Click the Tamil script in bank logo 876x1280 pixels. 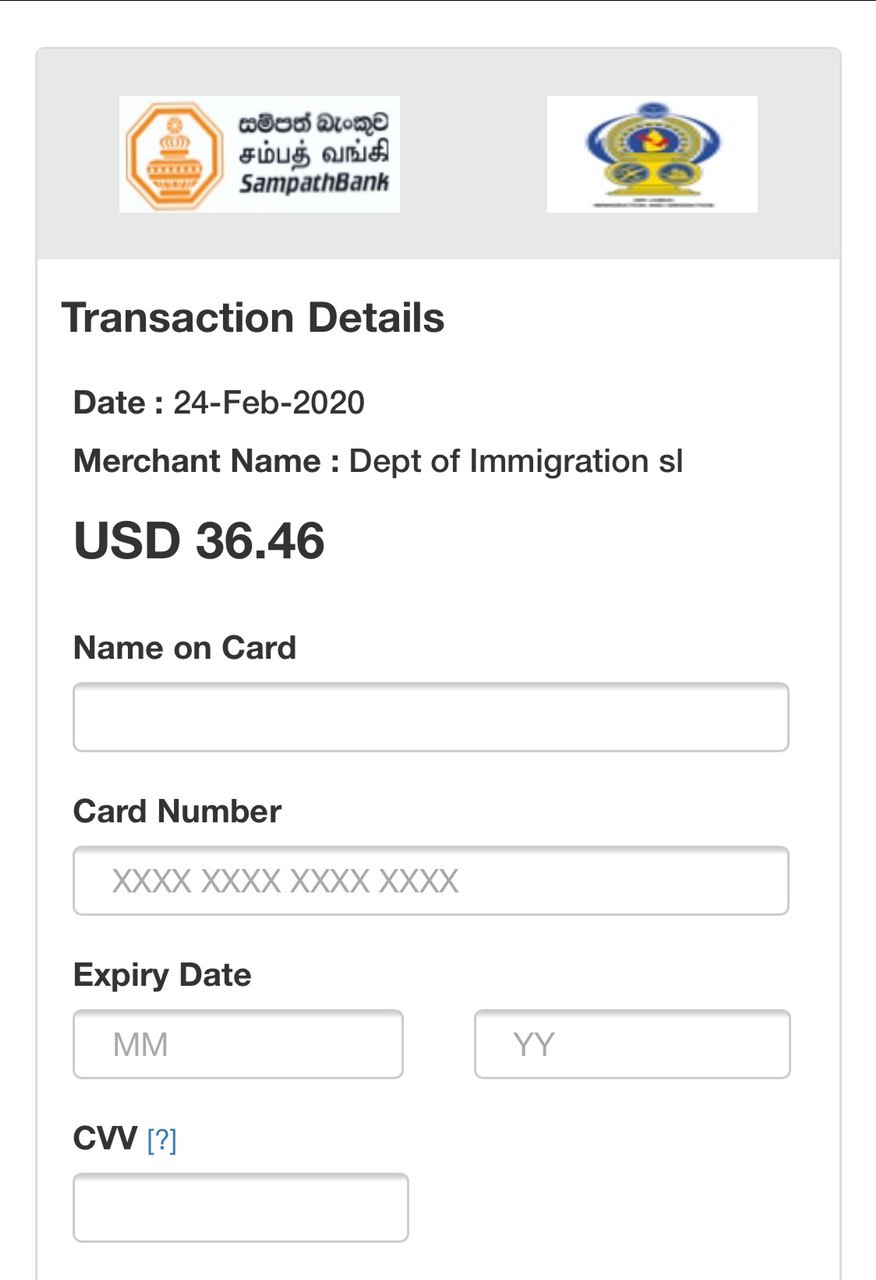(x=313, y=154)
